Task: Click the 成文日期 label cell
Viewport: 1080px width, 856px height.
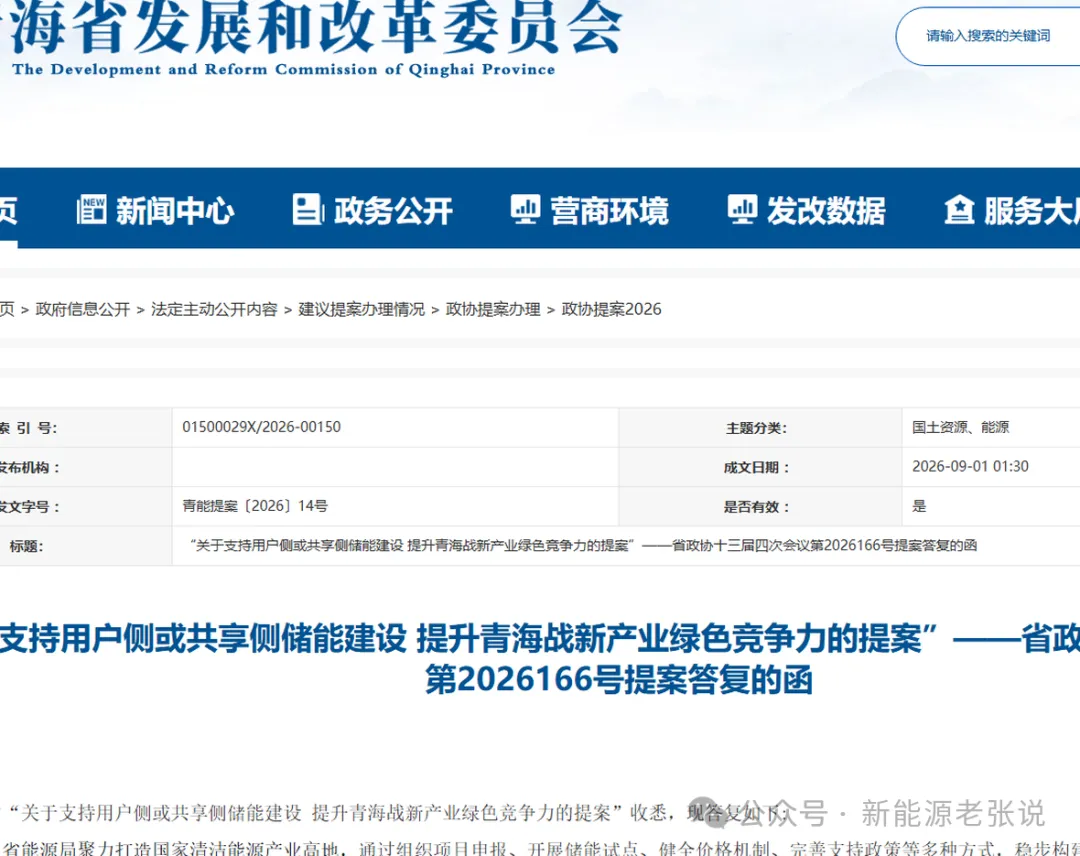Action: click(x=760, y=468)
